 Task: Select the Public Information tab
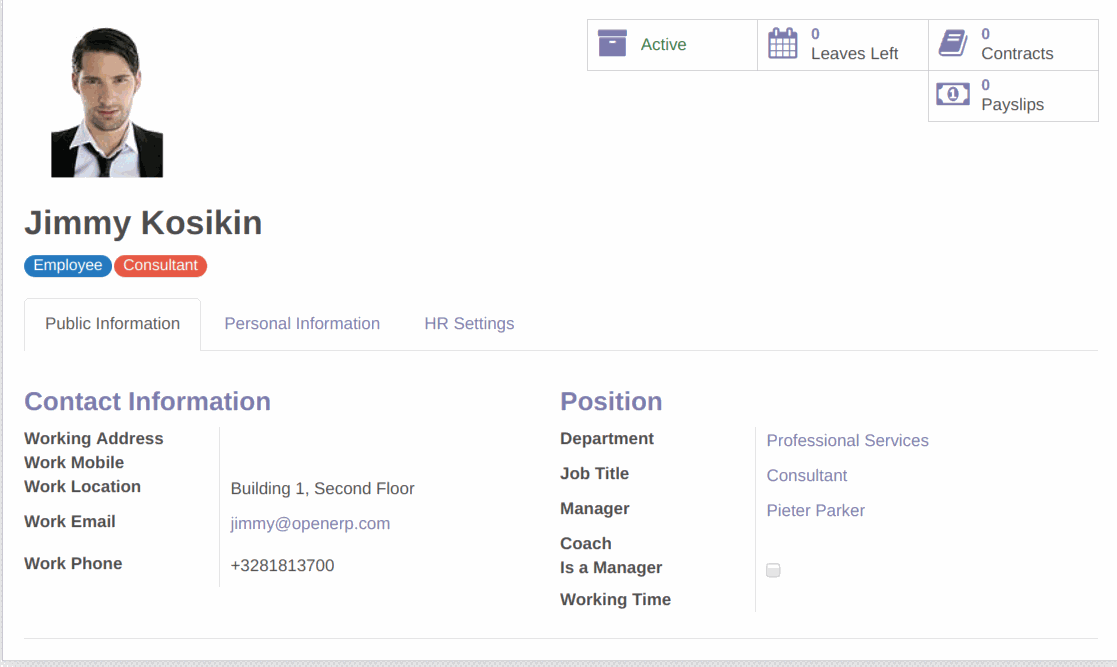[113, 324]
